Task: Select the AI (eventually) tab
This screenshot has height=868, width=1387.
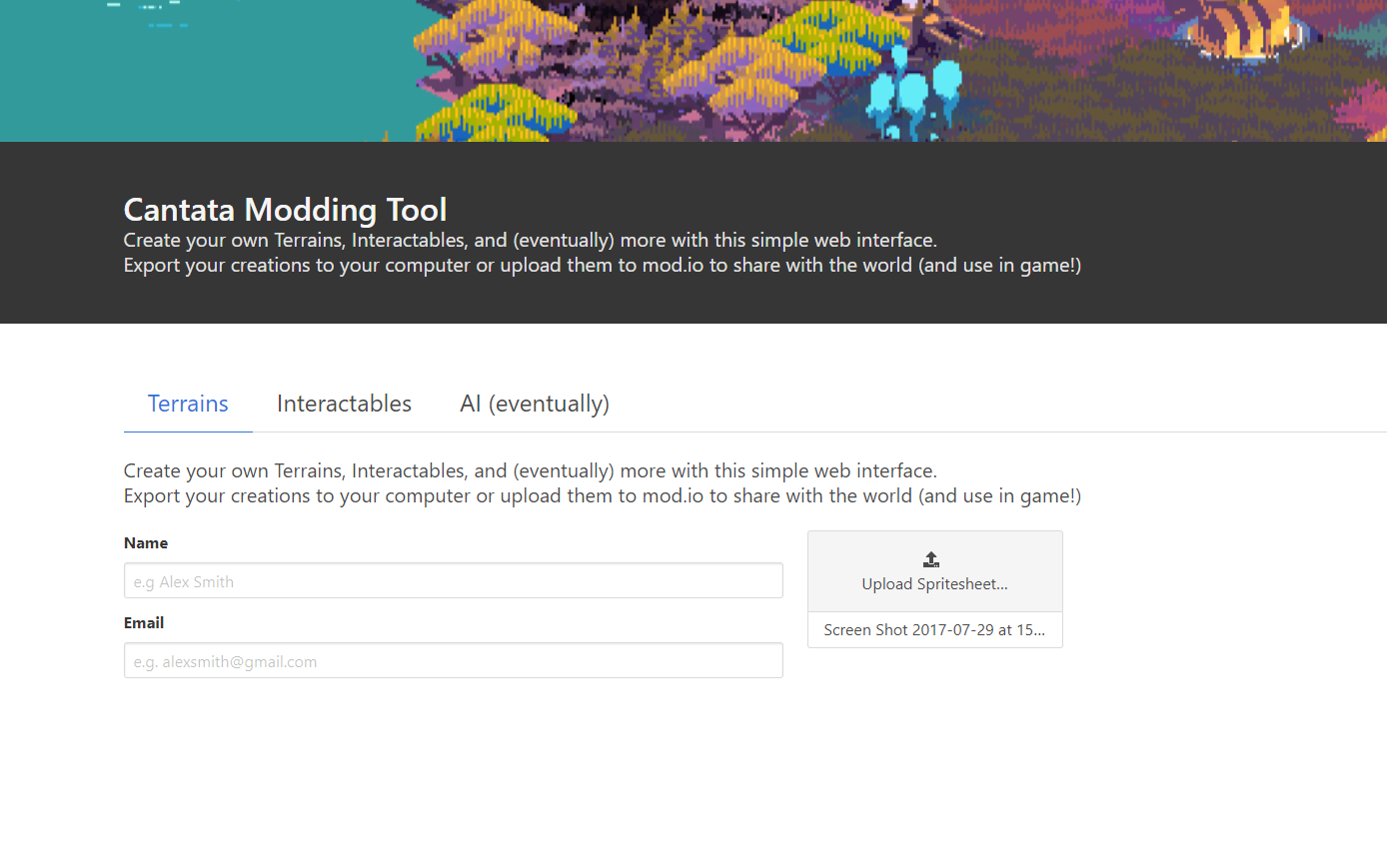Action: pos(535,404)
